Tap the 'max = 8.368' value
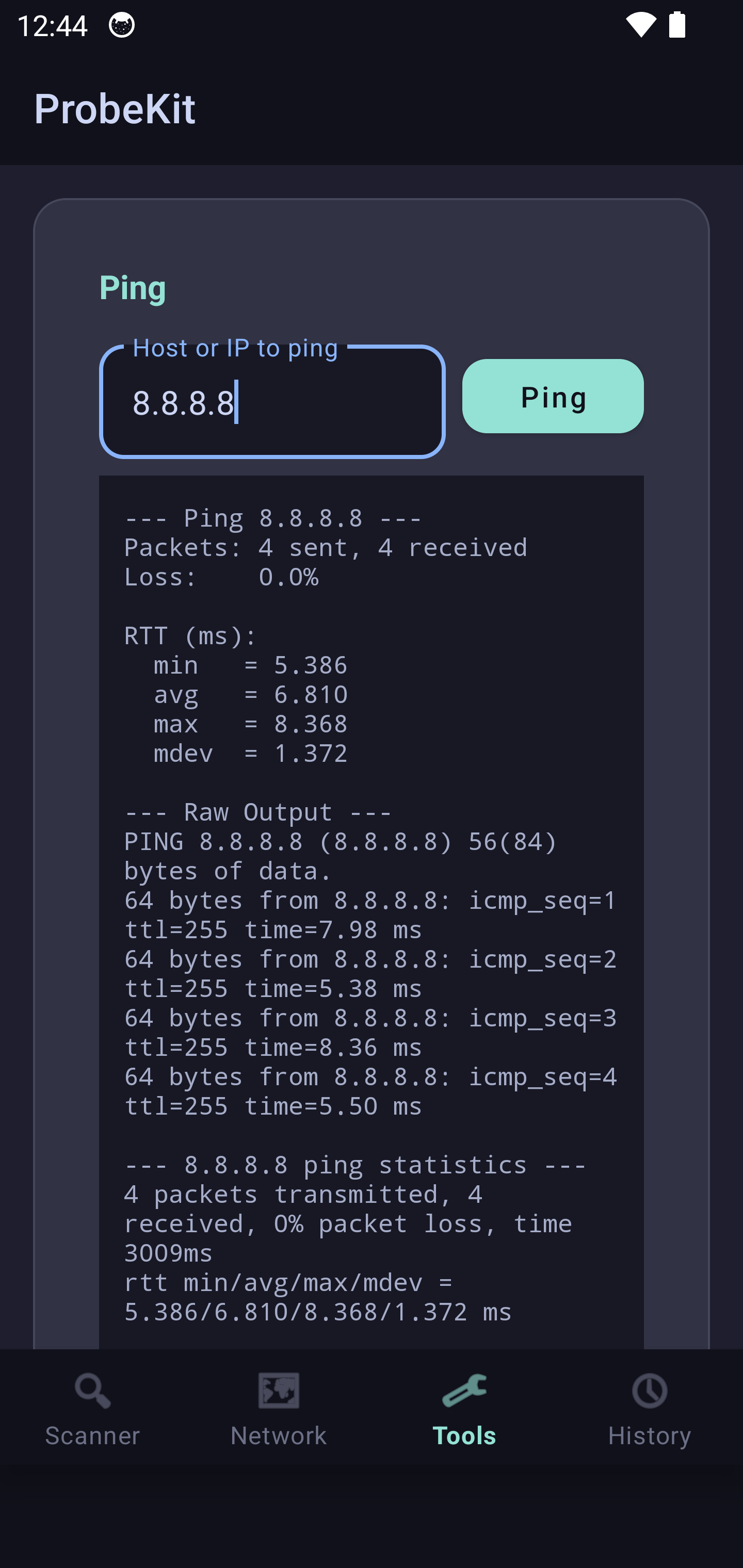The image size is (743, 1568). pos(250,724)
